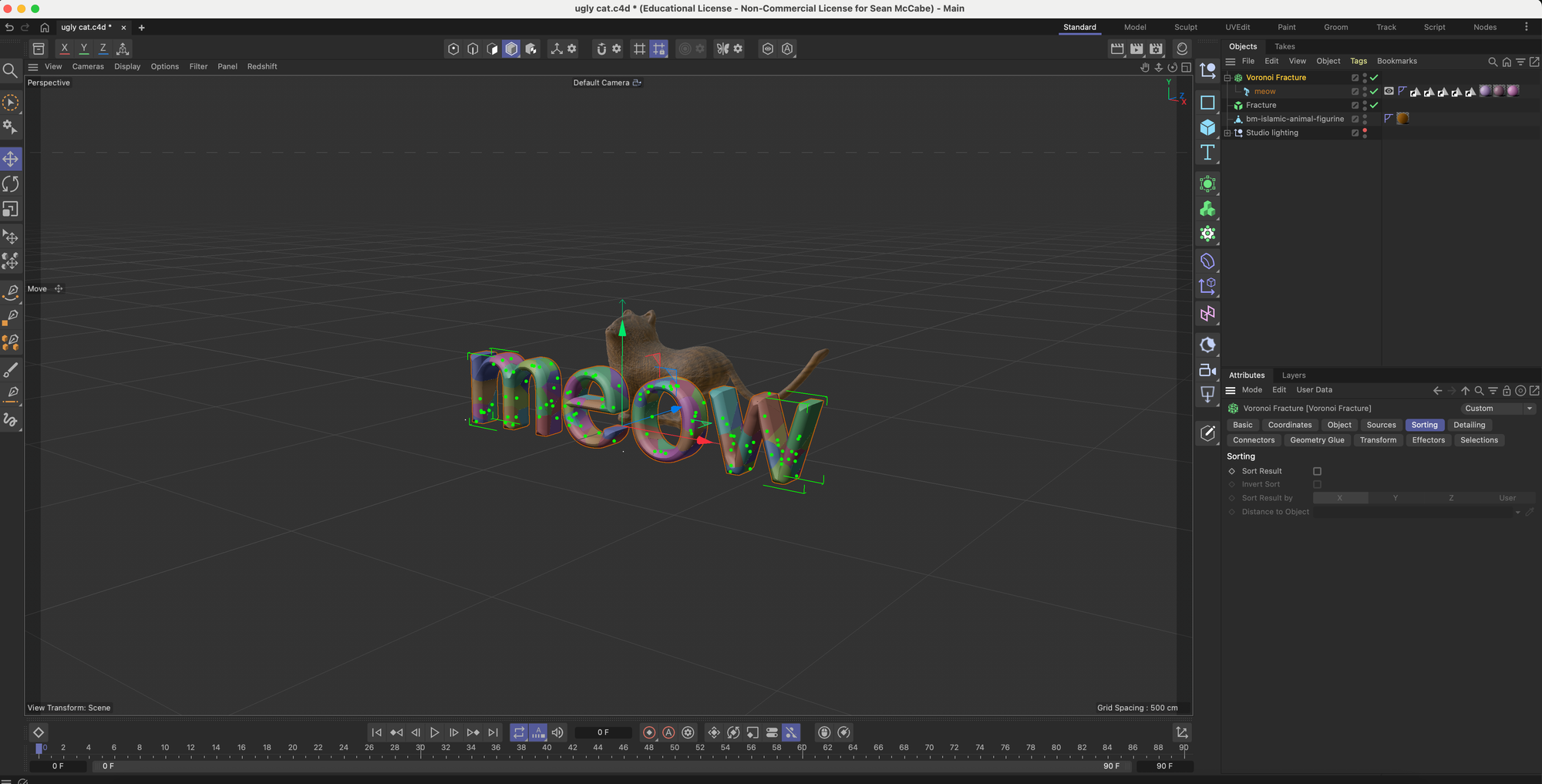Add a Cube primitive object

coord(1207,128)
